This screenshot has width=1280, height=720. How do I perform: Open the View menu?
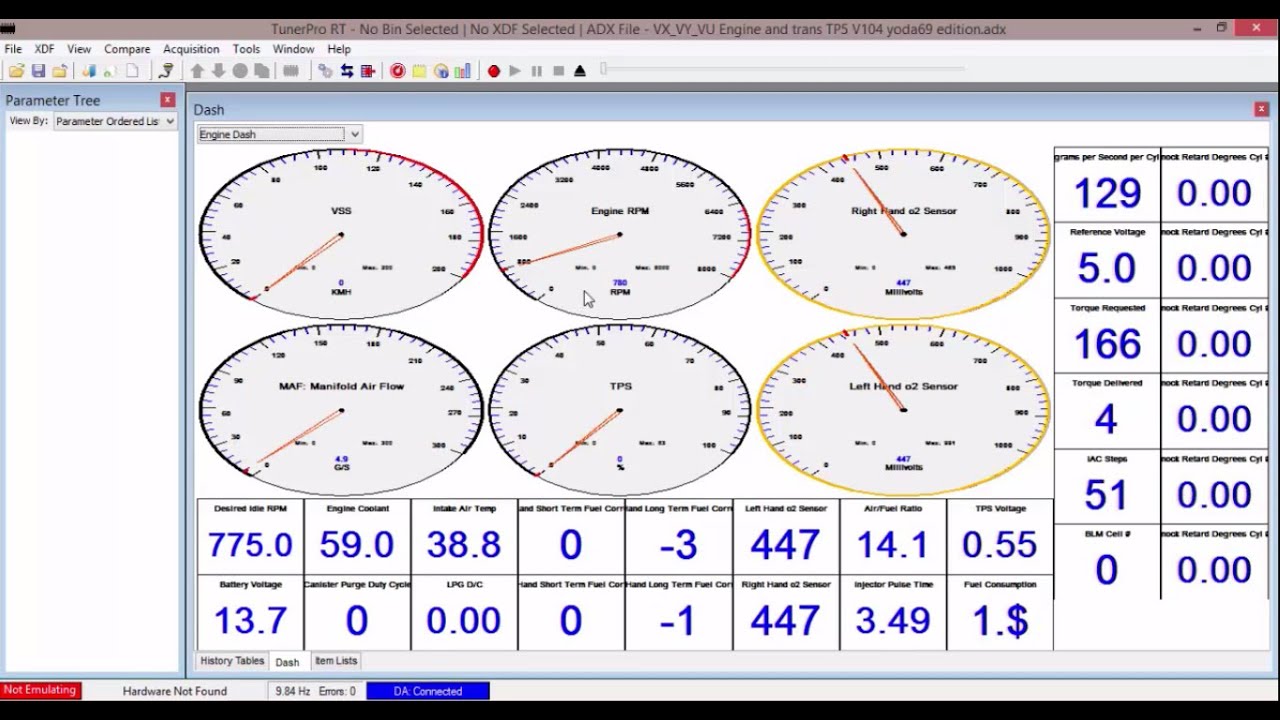pos(79,49)
